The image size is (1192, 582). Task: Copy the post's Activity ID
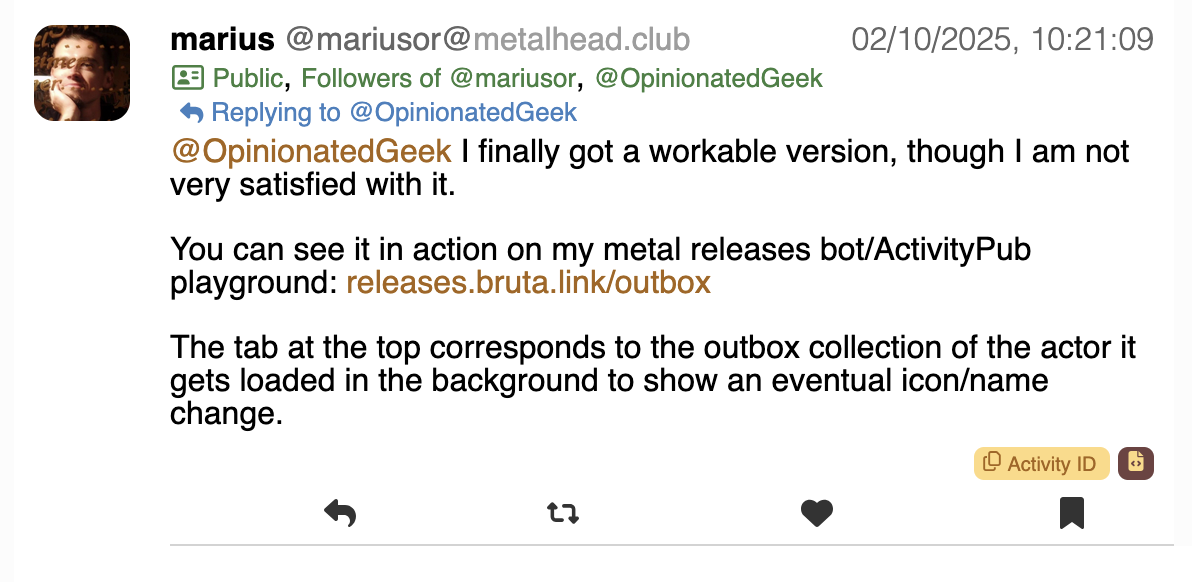(1041, 464)
